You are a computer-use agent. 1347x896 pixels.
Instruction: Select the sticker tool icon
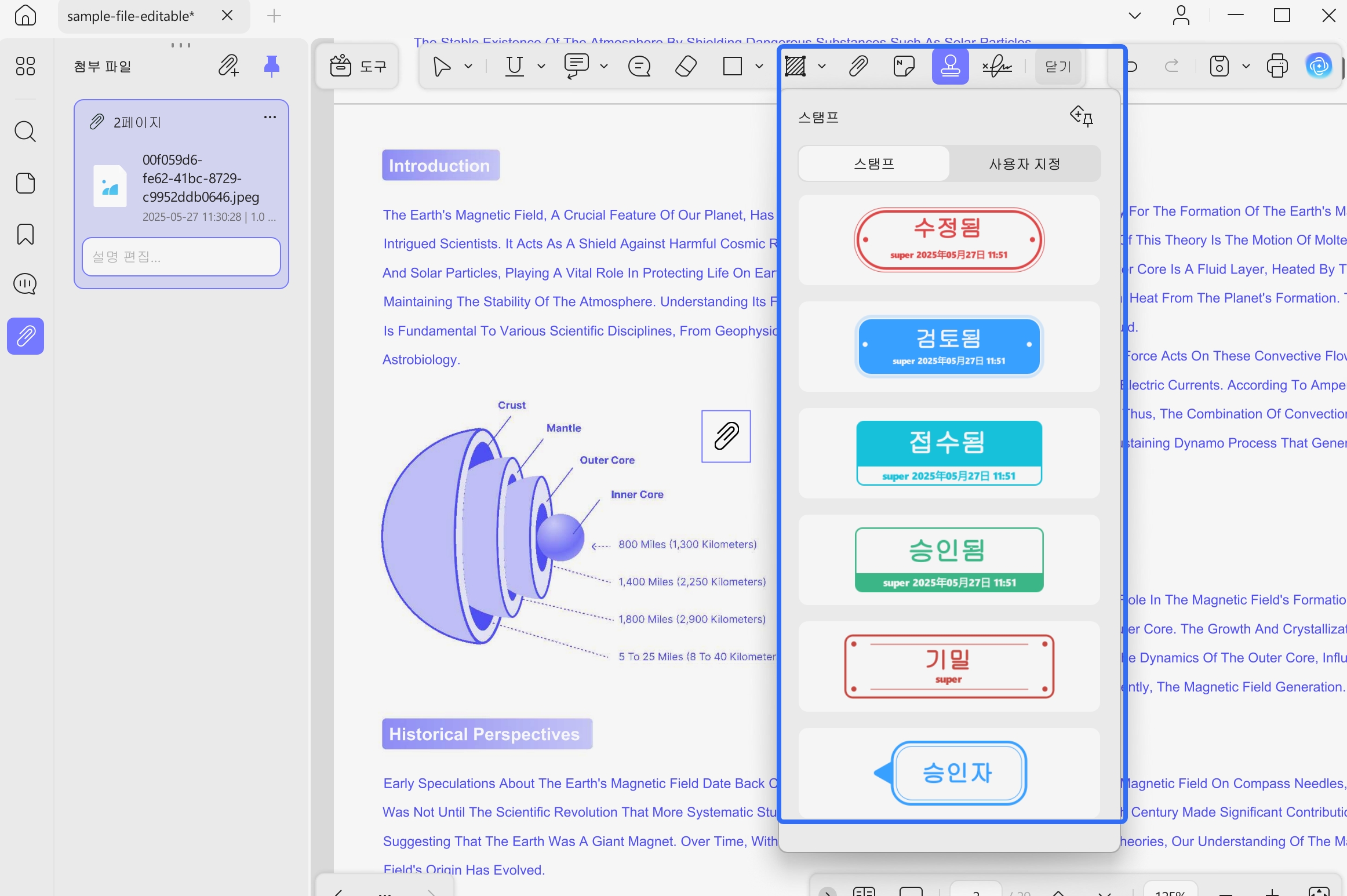[x=904, y=67]
